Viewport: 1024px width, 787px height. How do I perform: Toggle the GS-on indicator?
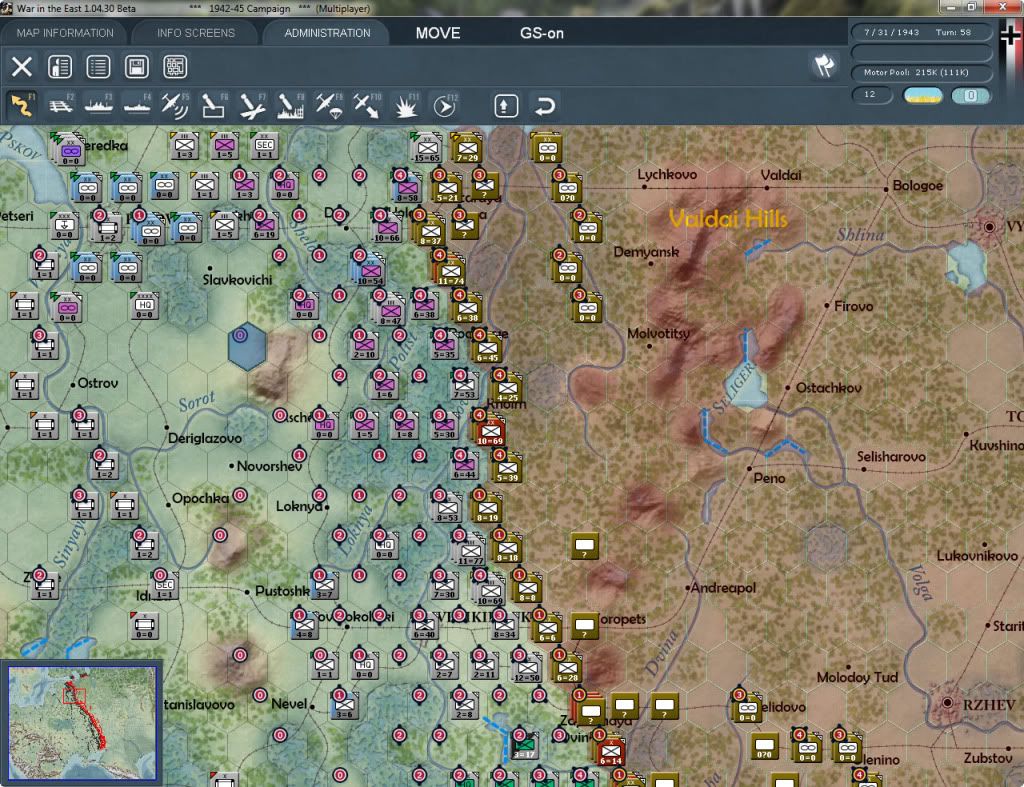click(x=541, y=33)
